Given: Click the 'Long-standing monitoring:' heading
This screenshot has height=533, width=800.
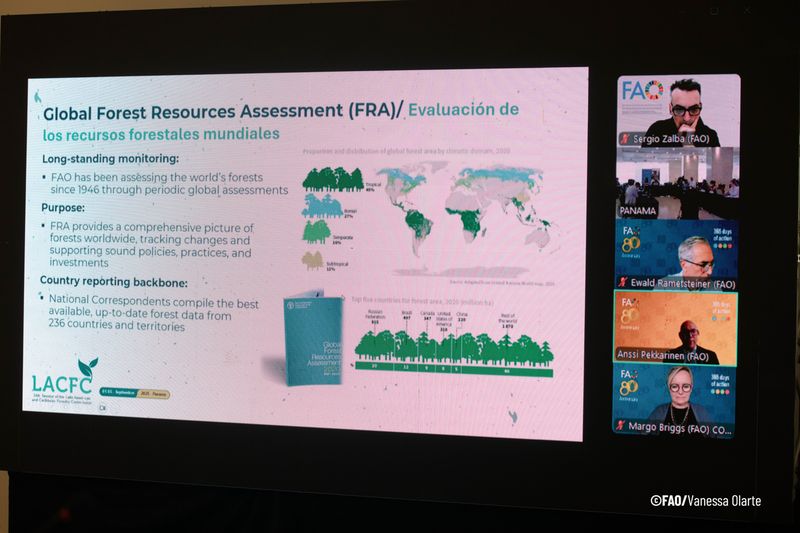Looking at the screenshot, I should [x=111, y=159].
